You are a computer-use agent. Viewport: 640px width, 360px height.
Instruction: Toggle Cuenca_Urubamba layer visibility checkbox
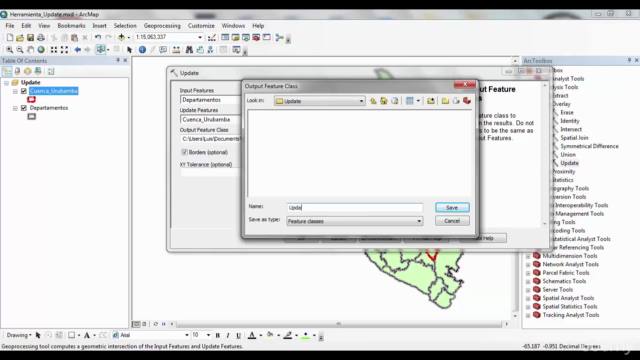(x=24, y=91)
